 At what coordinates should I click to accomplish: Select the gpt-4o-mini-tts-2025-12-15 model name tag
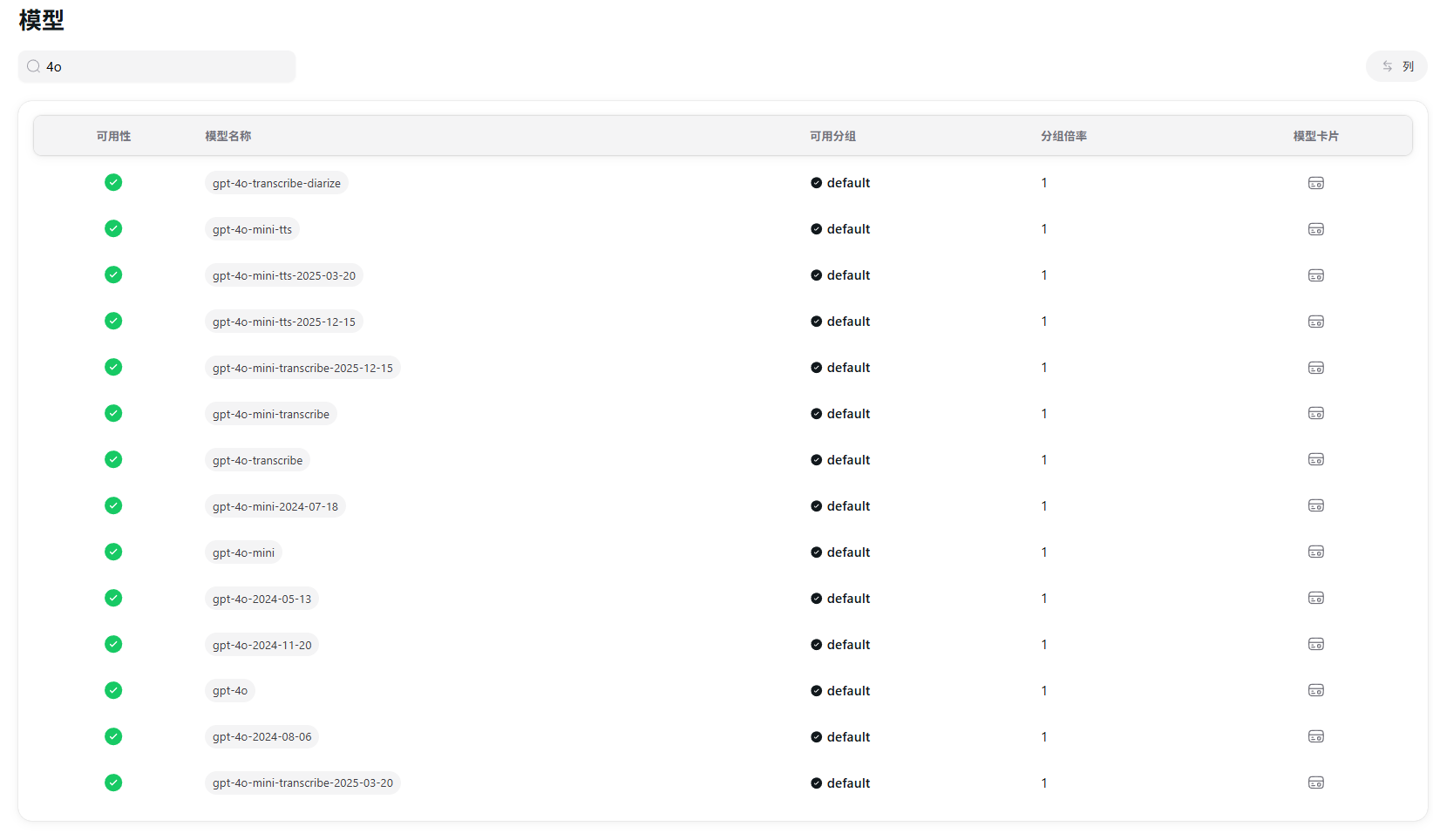click(x=284, y=322)
